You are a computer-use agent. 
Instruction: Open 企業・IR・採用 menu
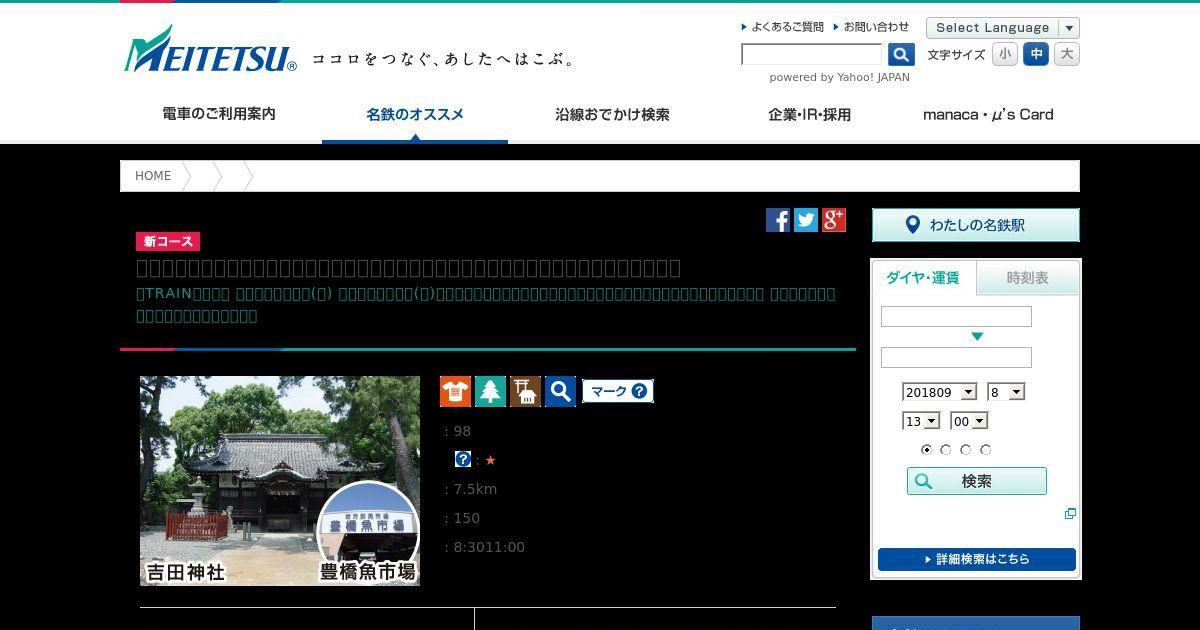click(x=809, y=115)
